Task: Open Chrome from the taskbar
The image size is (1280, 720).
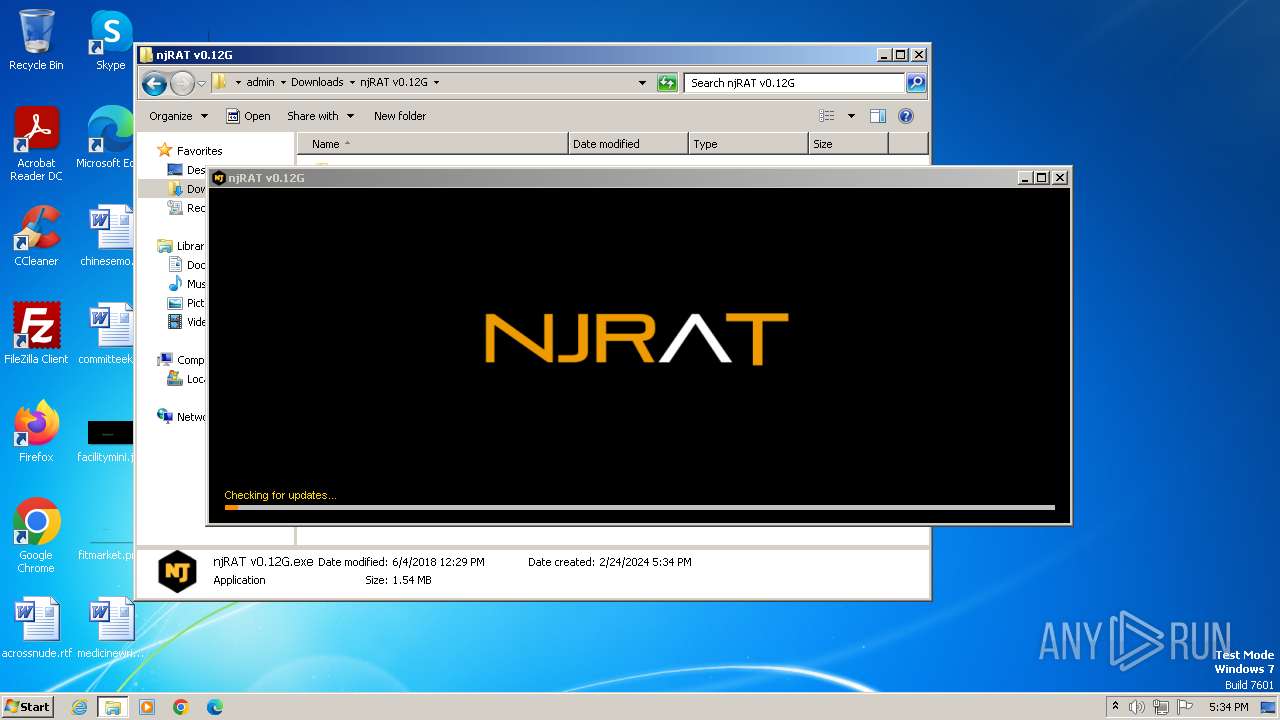Action: coord(181,707)
